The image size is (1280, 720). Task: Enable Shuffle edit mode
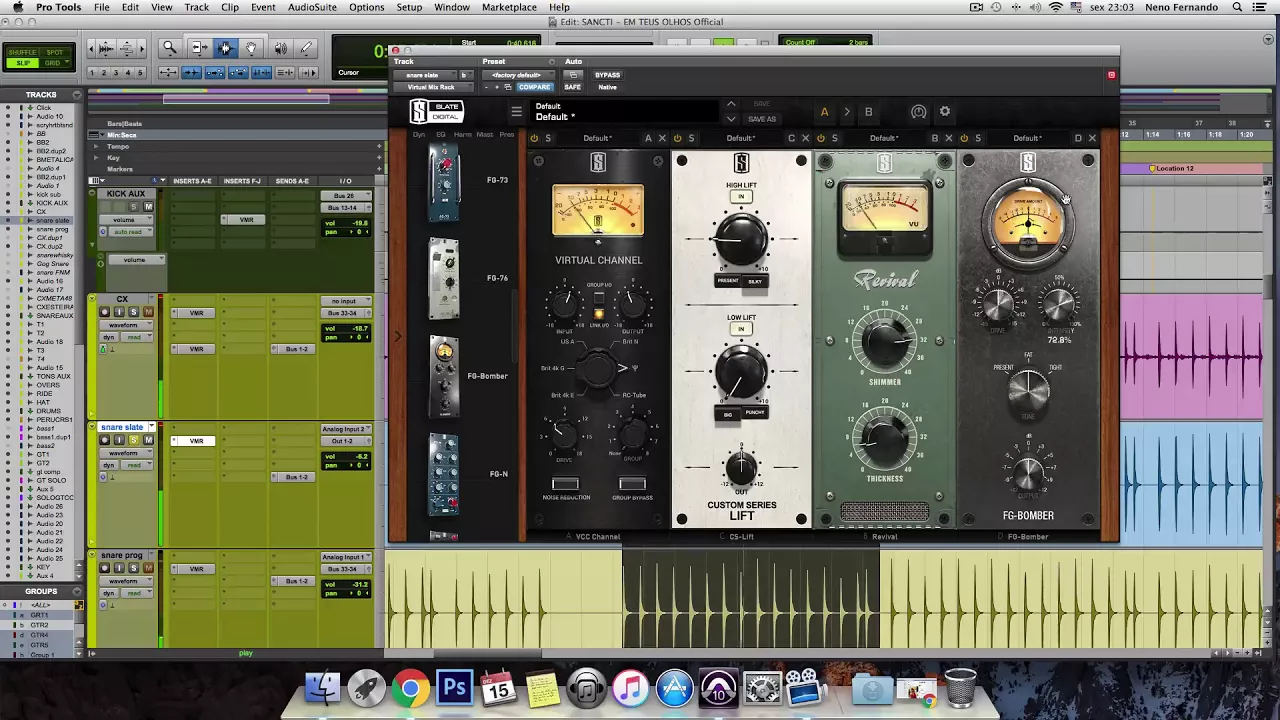(x=22, y=52)
